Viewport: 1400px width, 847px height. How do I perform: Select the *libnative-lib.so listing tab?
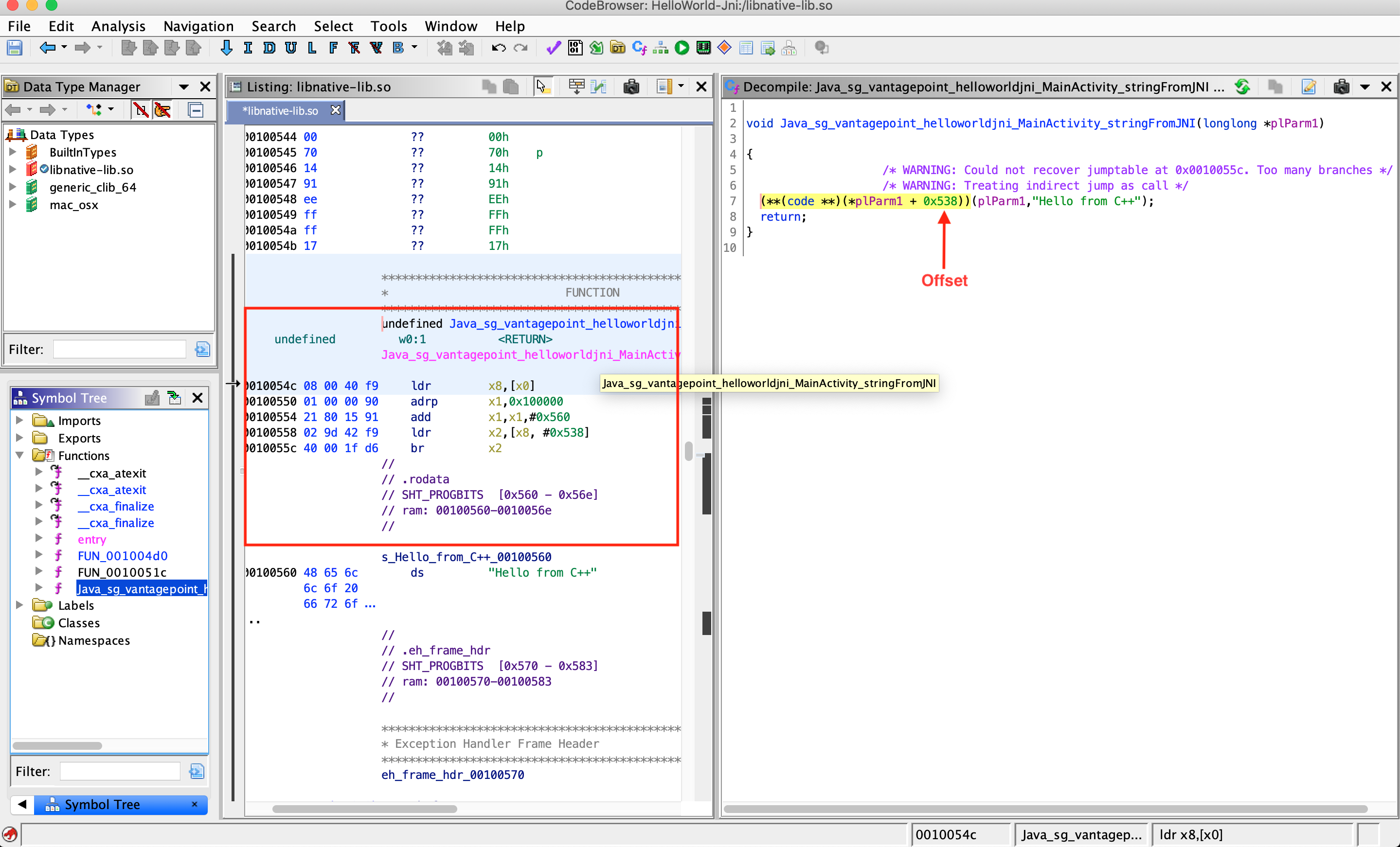280,111
